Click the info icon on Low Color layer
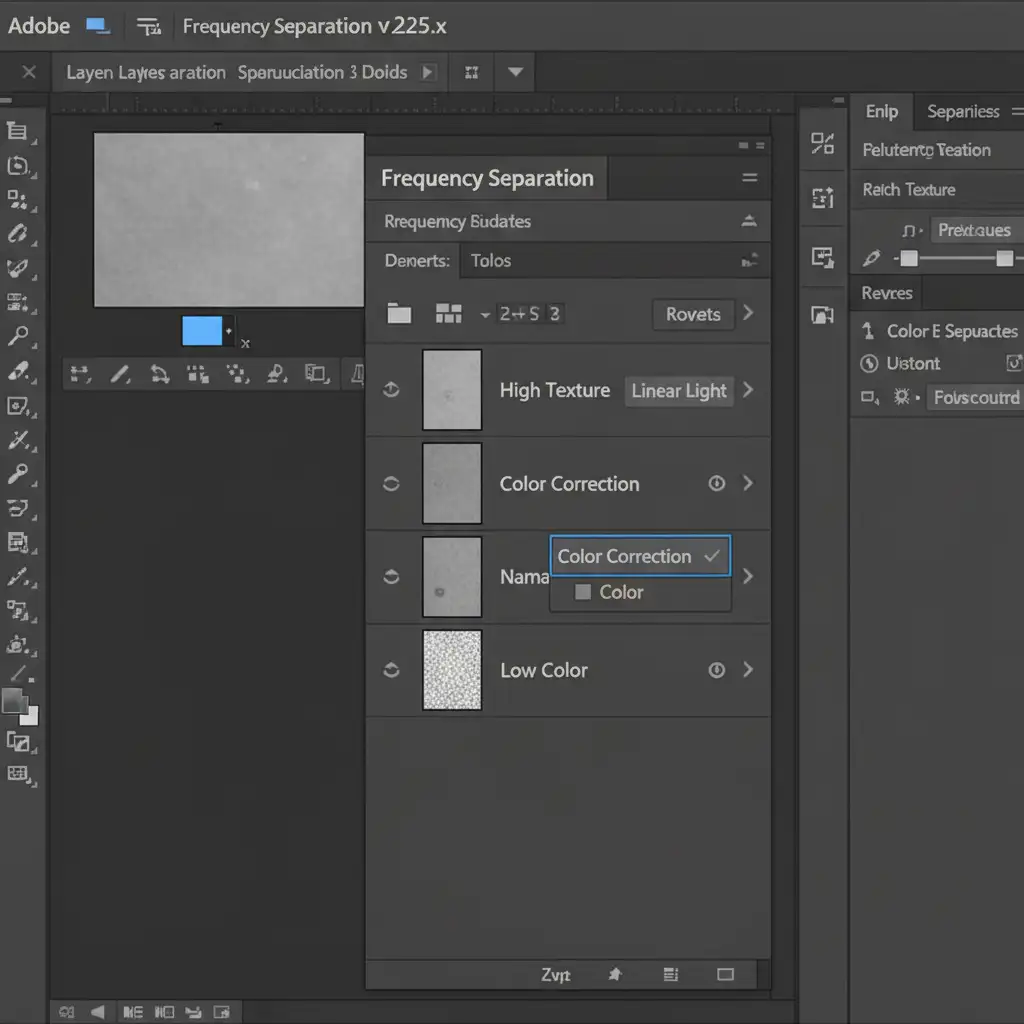This screenshot has width=1024, height=1024. click(716, 670)
